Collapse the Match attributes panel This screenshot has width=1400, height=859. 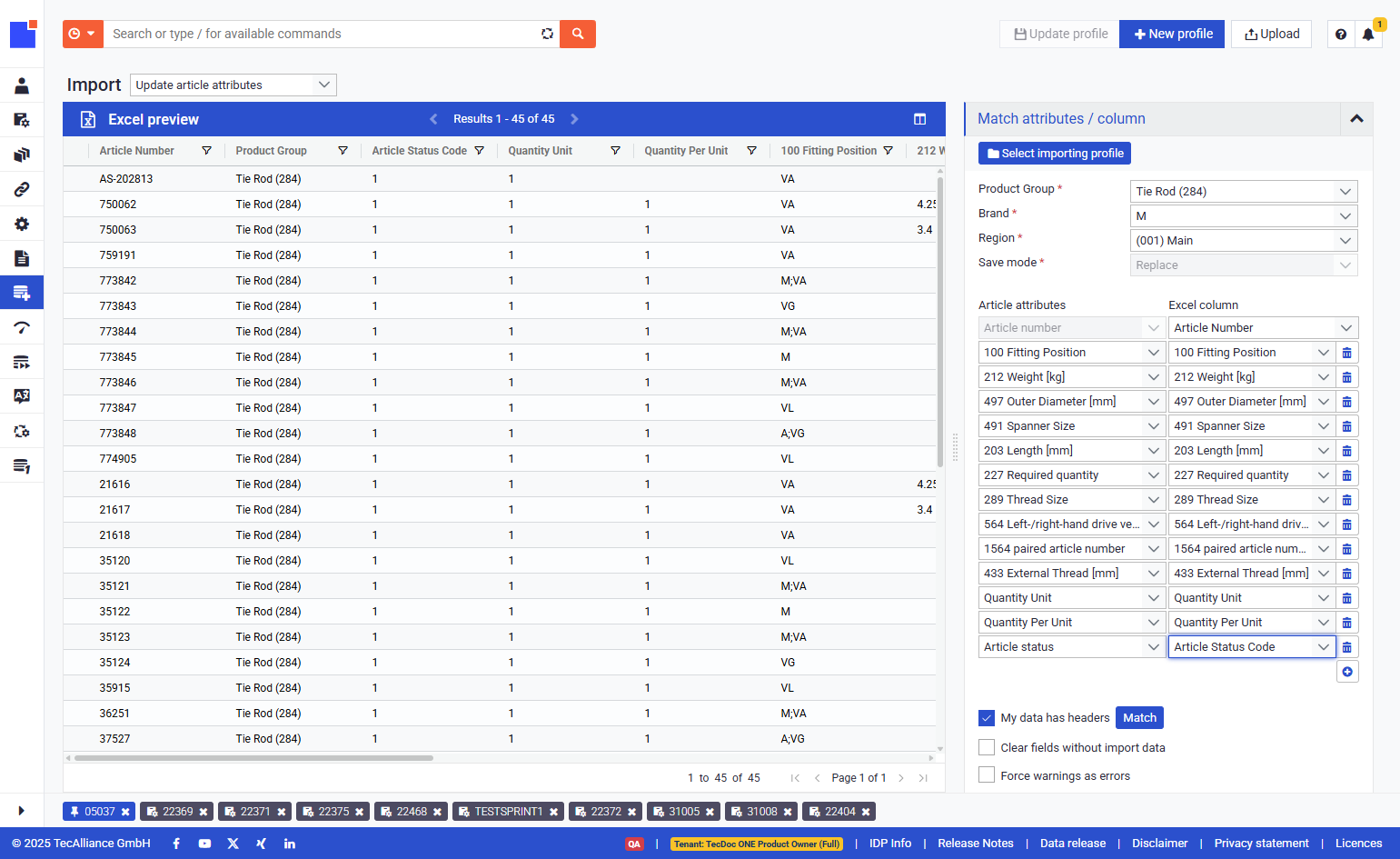(x=1356, y=119)
